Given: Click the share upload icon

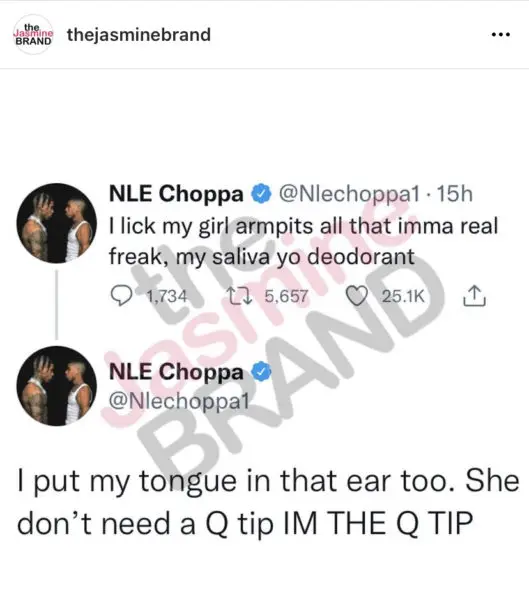Looking at the screenshot, I should point(474,296).
